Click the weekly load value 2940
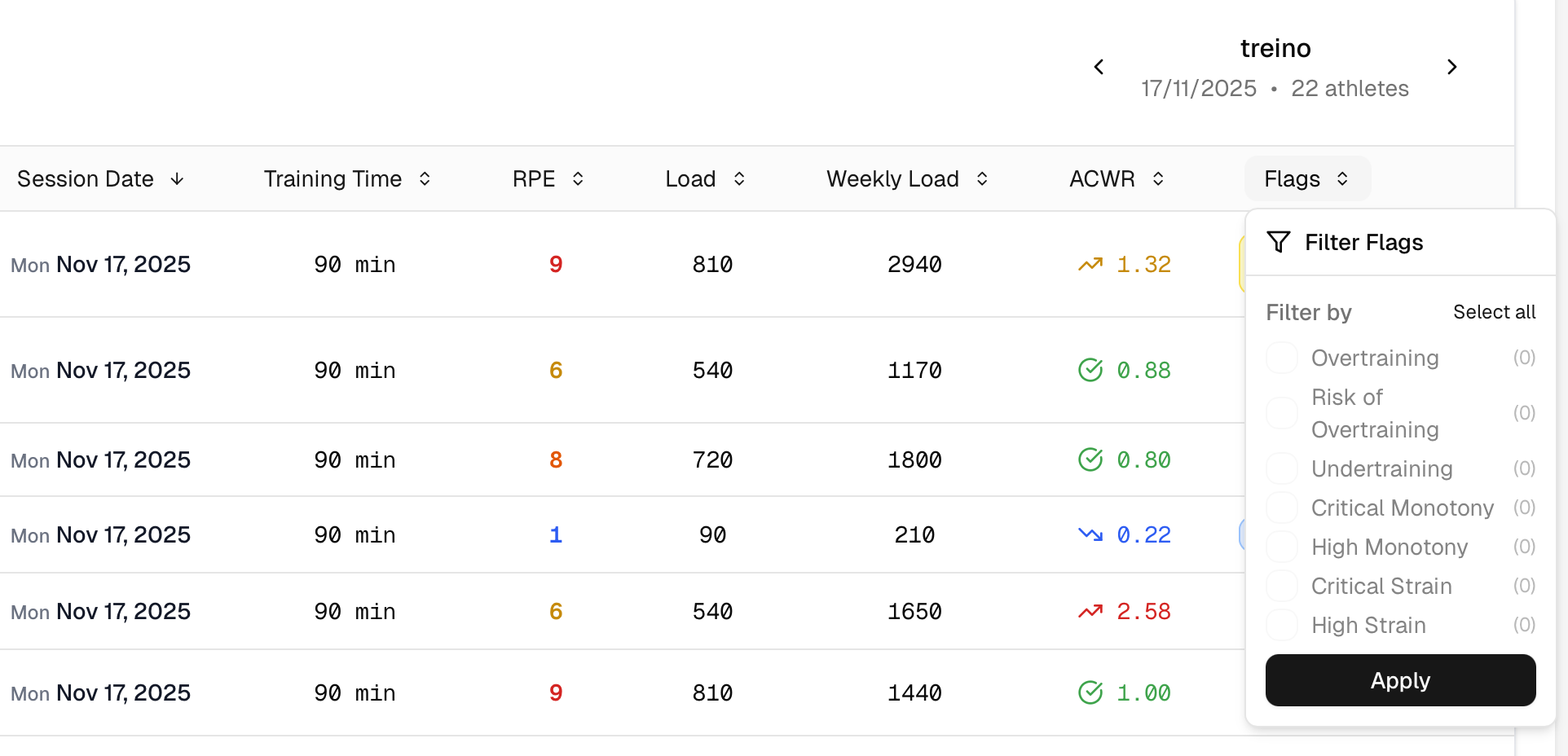The image size is (1568, 756). [914, 264]
